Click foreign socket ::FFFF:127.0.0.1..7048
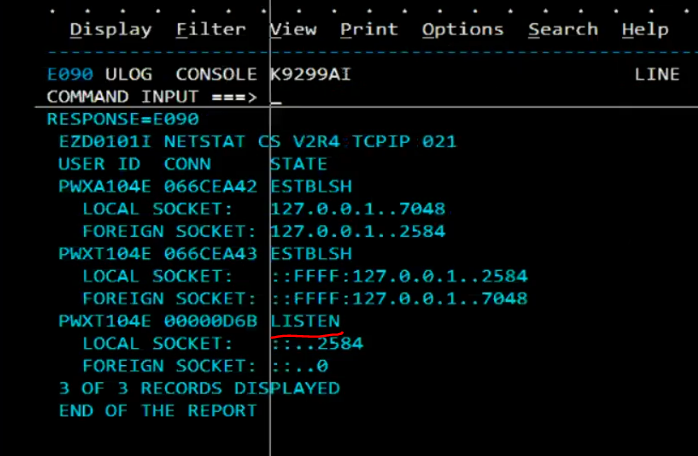 [399, 298]
